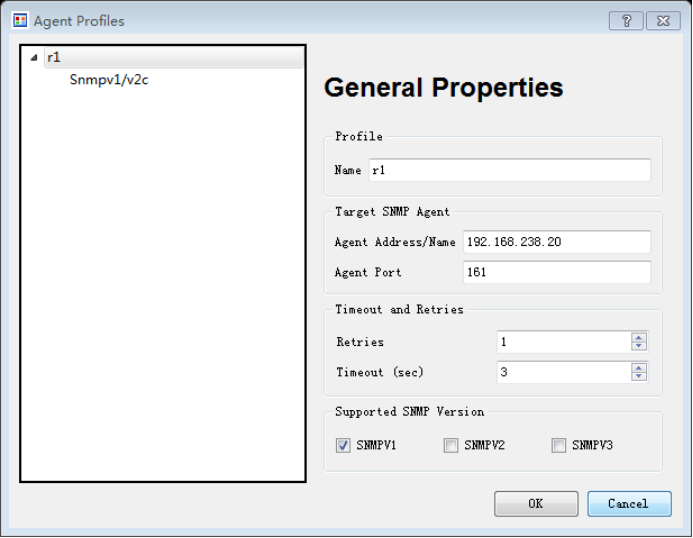This screenshot has width=693, height=538.
Task: Click the Timeout (sec) value field
Action: click(564, 372)
